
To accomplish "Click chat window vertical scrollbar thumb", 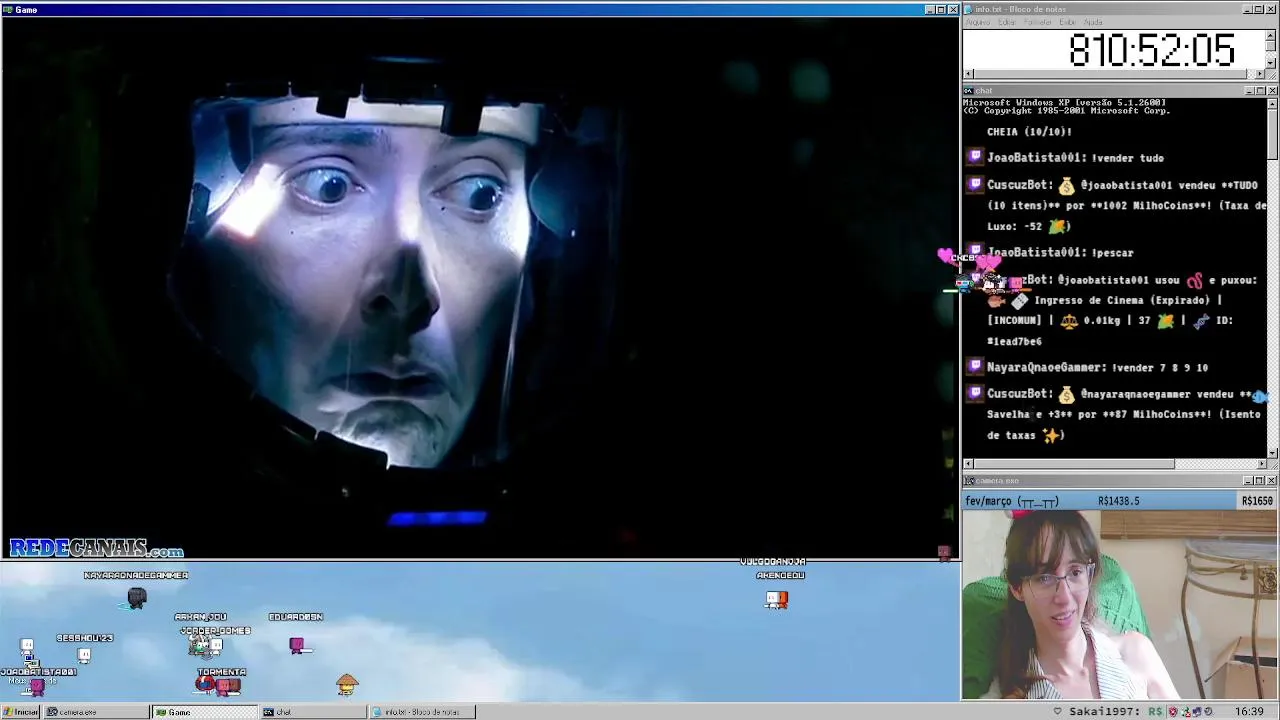I will tap(1272, 134).
